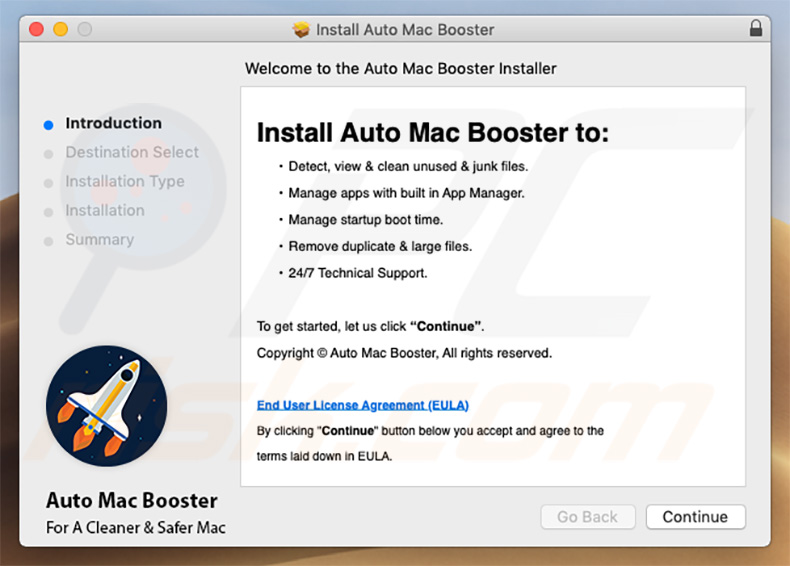Click the copyright notice text
The width and height of the screenshot is (790, 566).
404,353
